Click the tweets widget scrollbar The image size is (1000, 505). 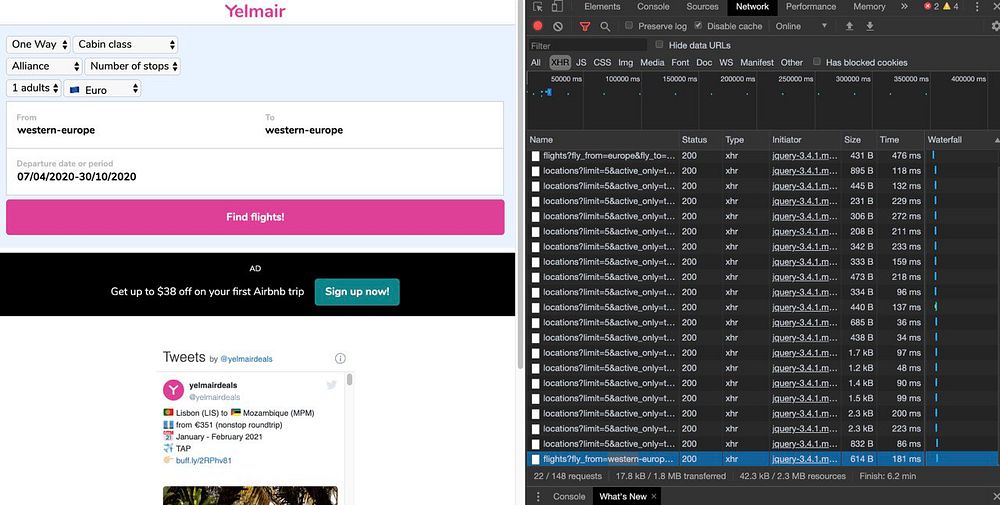(349, 380)
